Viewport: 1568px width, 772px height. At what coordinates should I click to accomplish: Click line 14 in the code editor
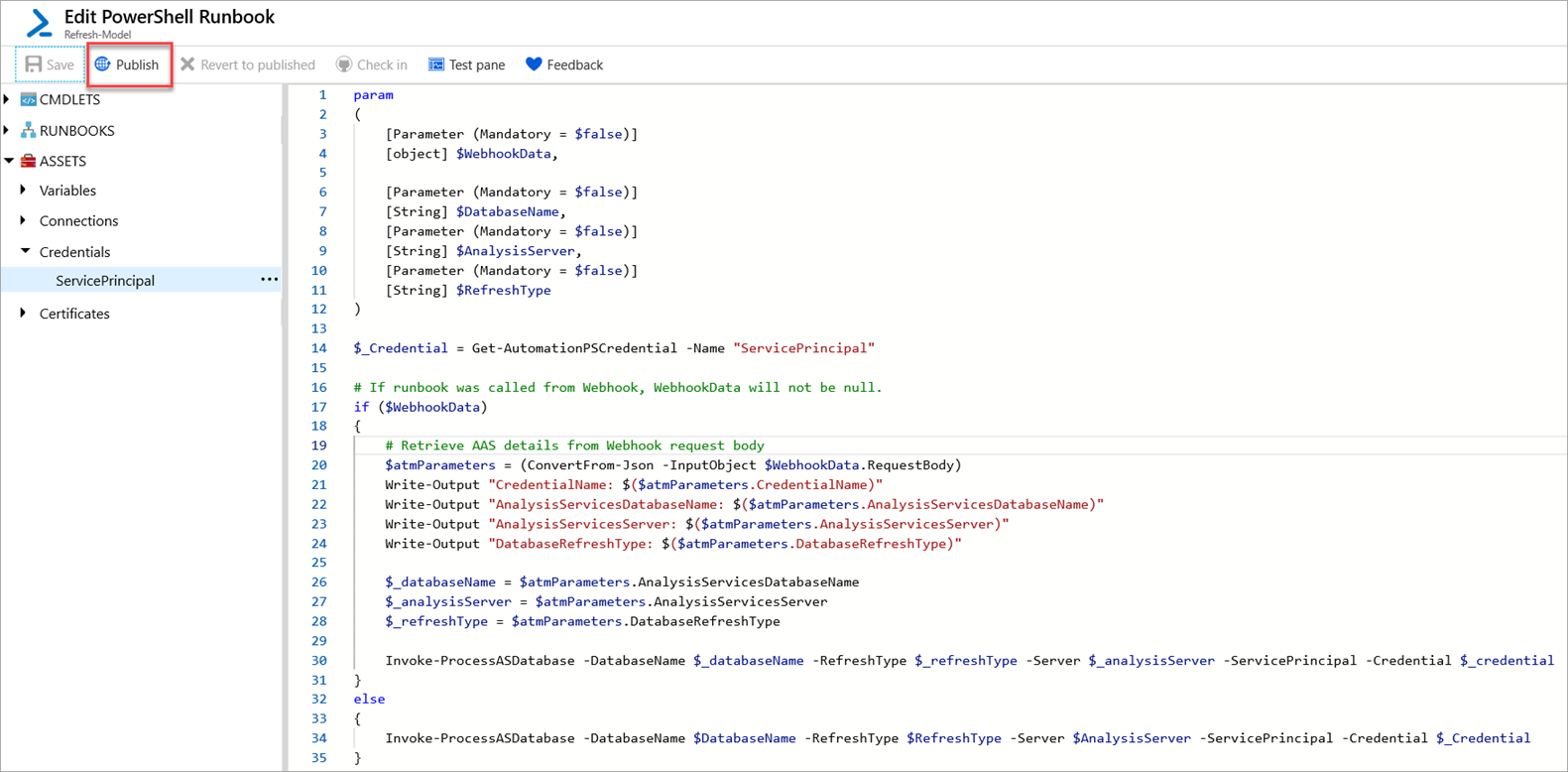613,348
